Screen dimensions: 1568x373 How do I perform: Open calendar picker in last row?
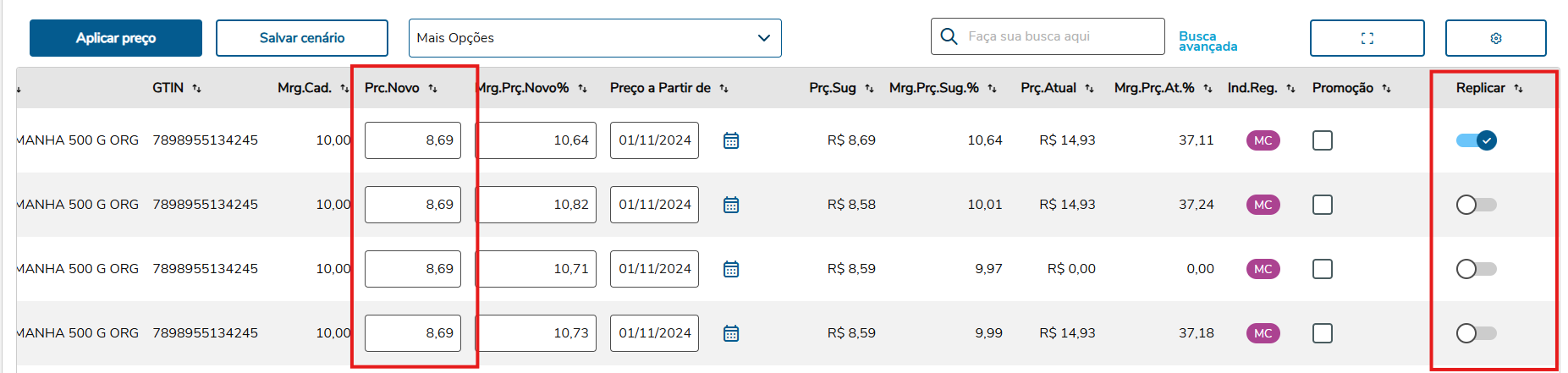pyautogui.click(x=731, y=333)
